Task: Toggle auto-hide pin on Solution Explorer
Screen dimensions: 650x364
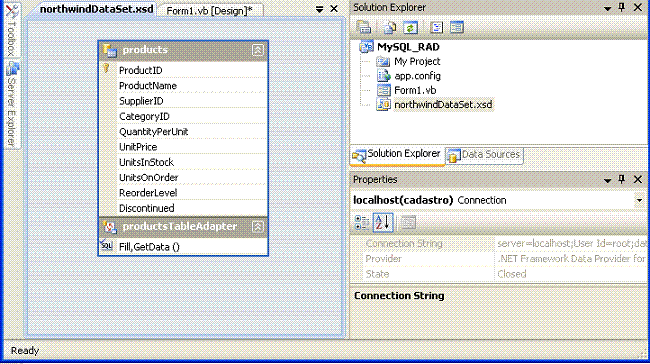Action: pos(621,7)
